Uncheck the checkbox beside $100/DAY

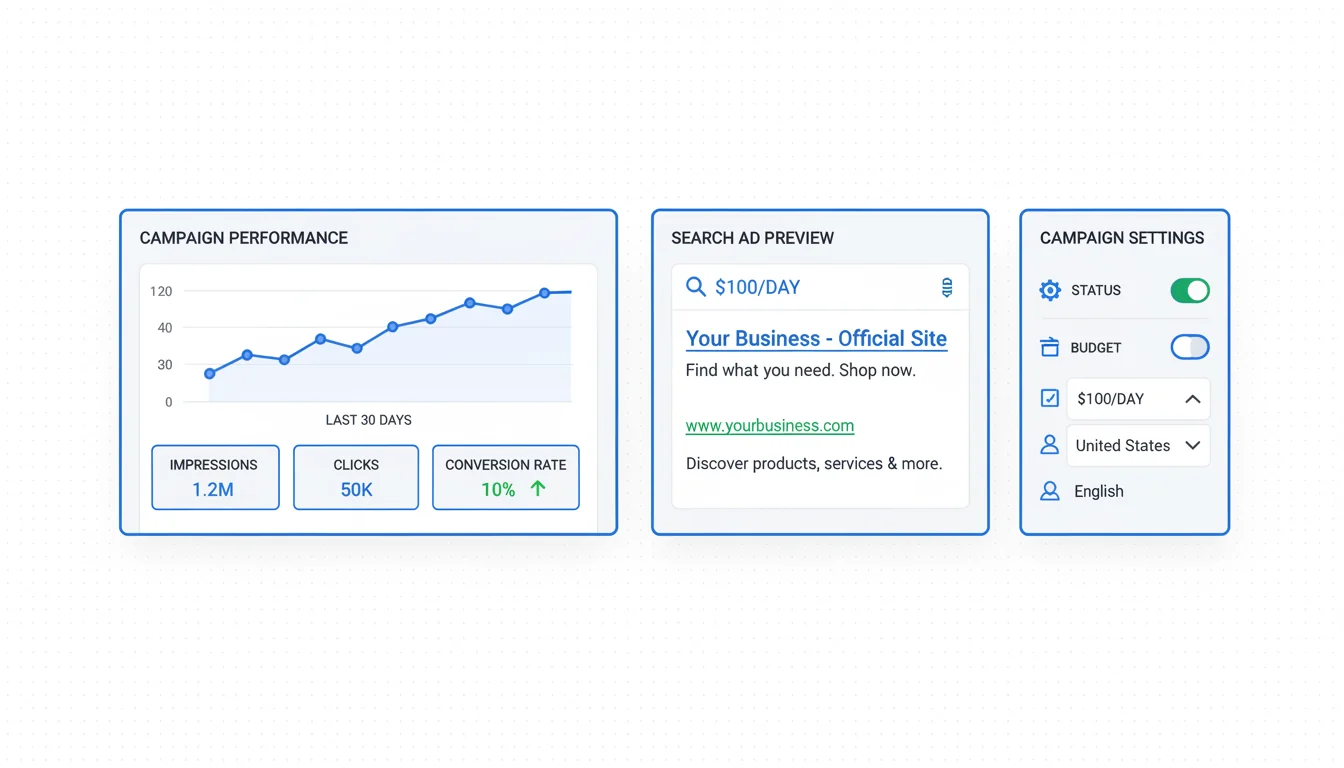tap(1050, 399)
